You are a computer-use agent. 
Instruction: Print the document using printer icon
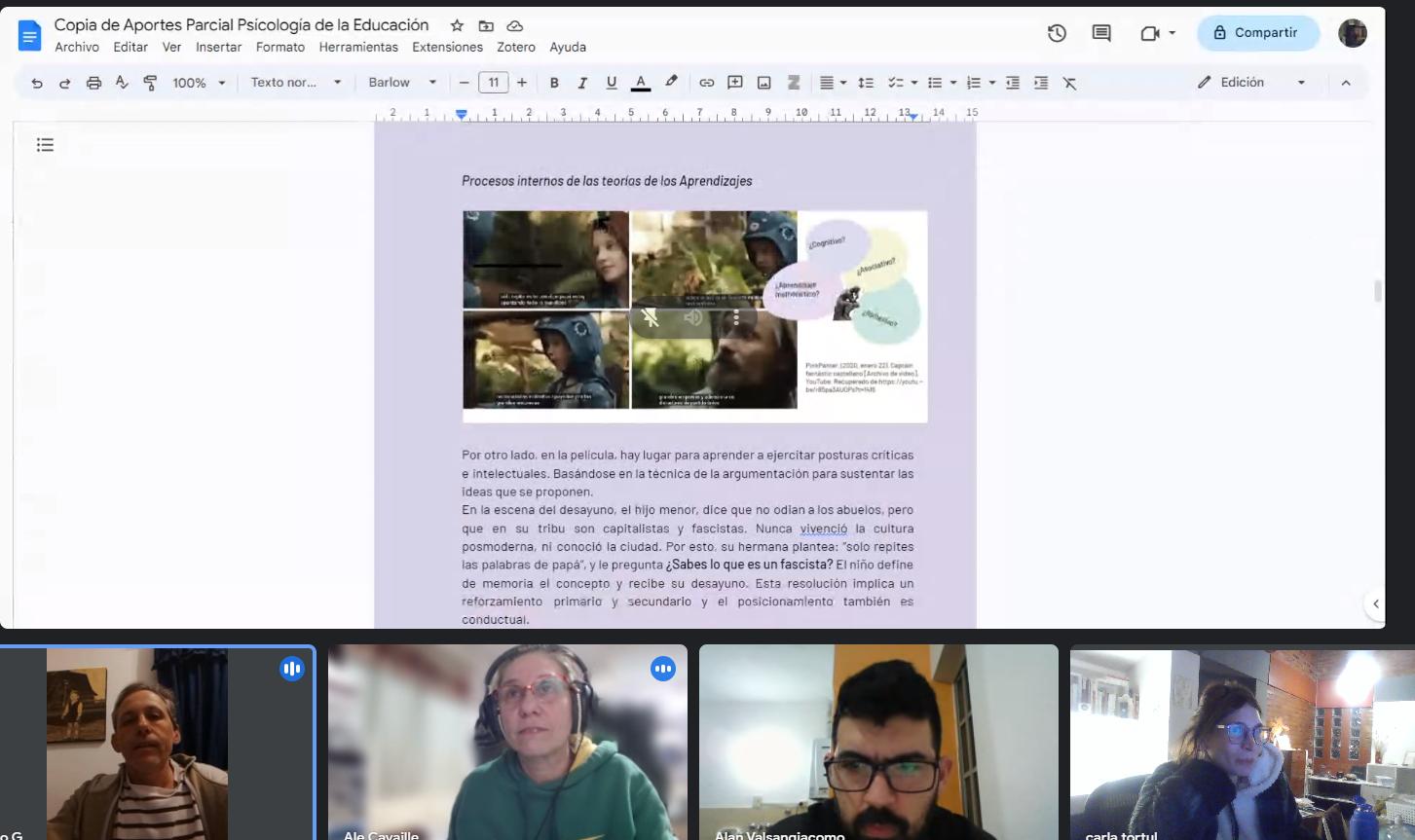93,83
